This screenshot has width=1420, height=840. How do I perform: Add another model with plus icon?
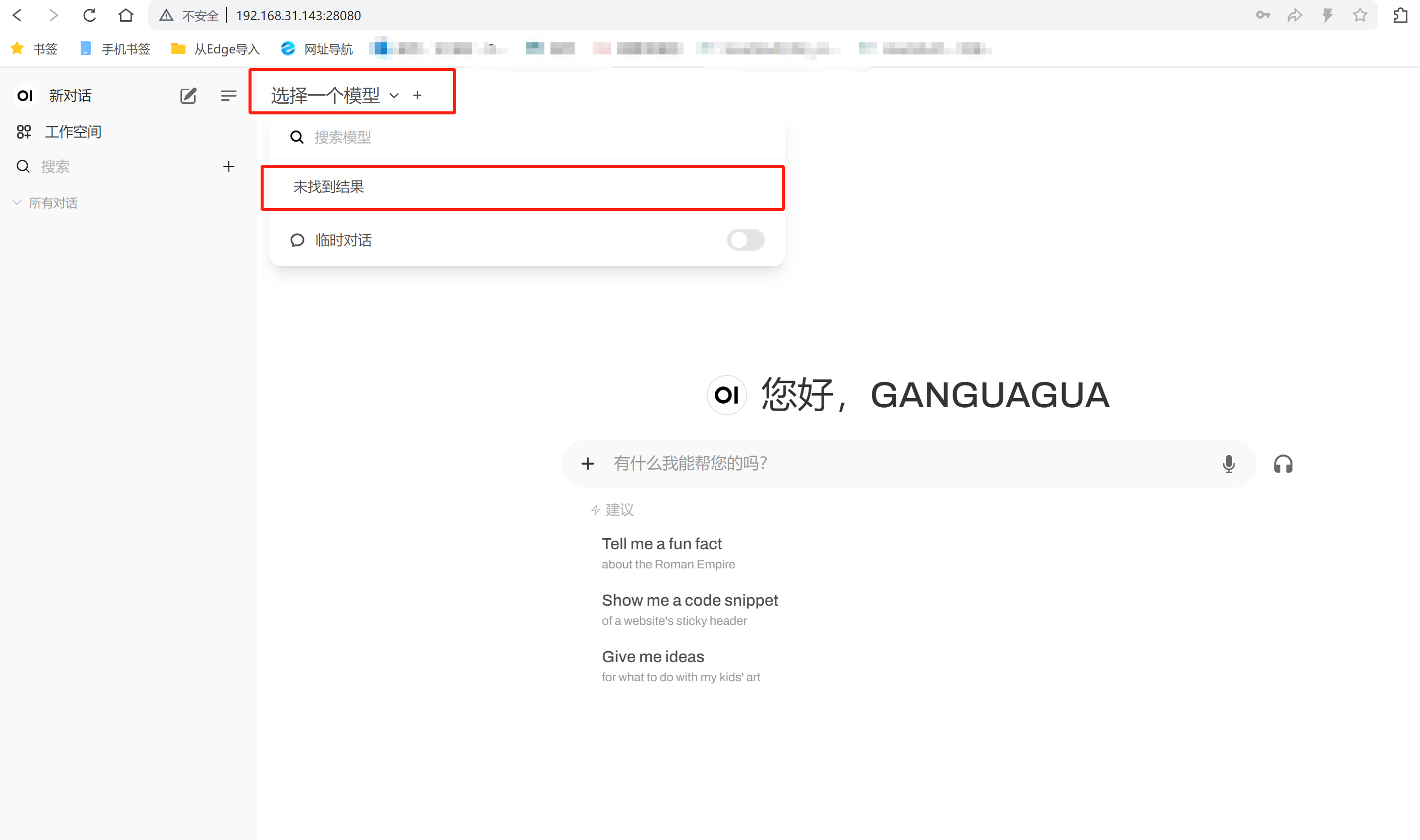click(x=417, y=96)
